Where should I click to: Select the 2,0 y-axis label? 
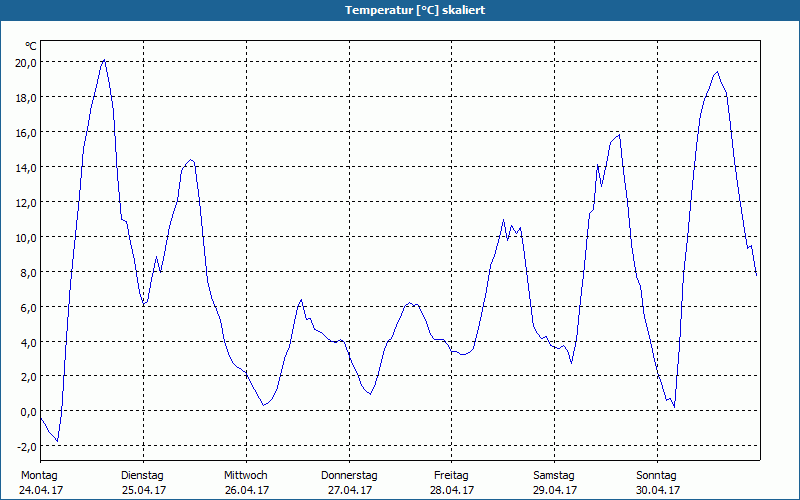click(x=28, y=377)
